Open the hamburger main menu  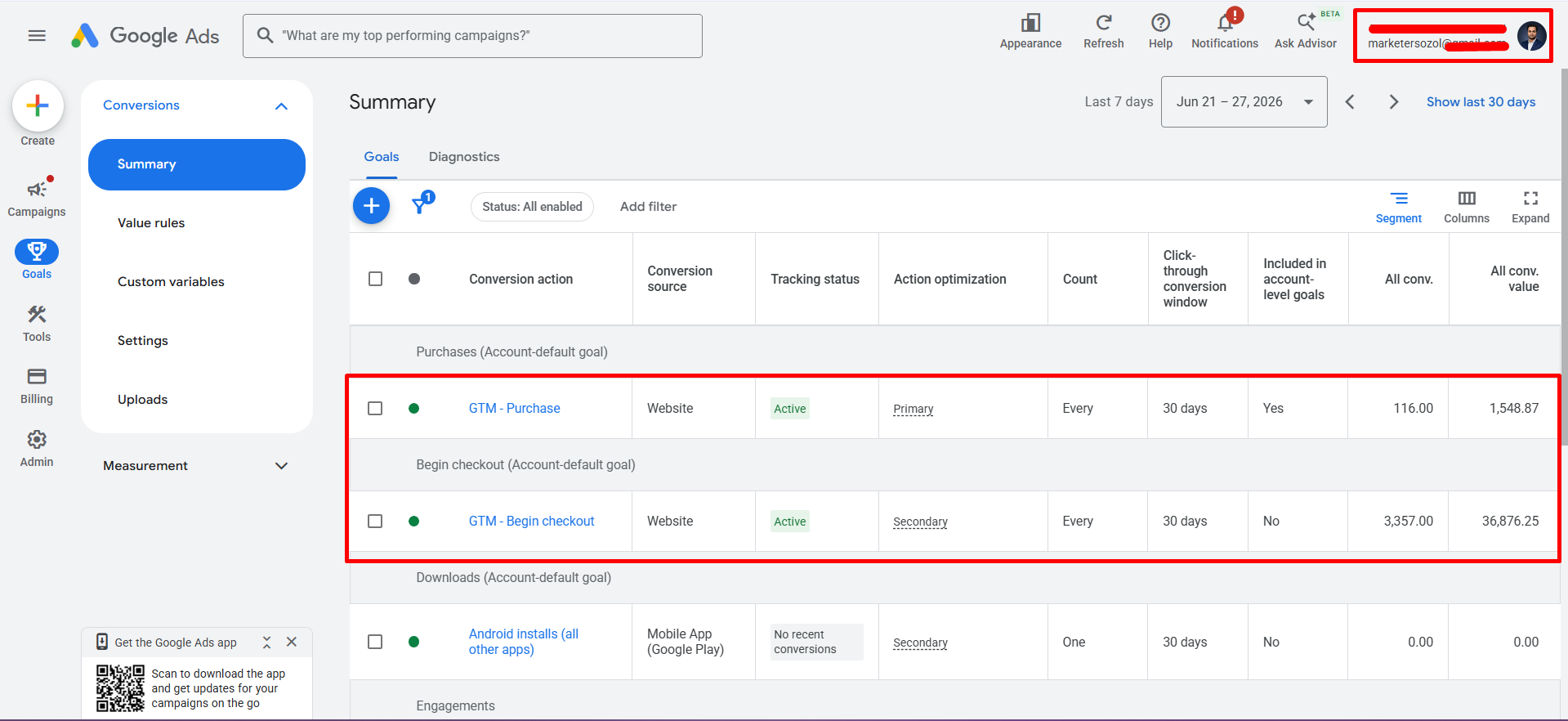37,35
